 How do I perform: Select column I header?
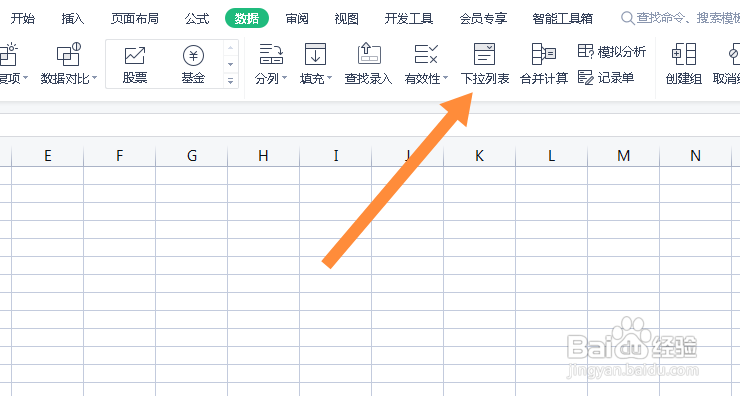pos(336,155)
